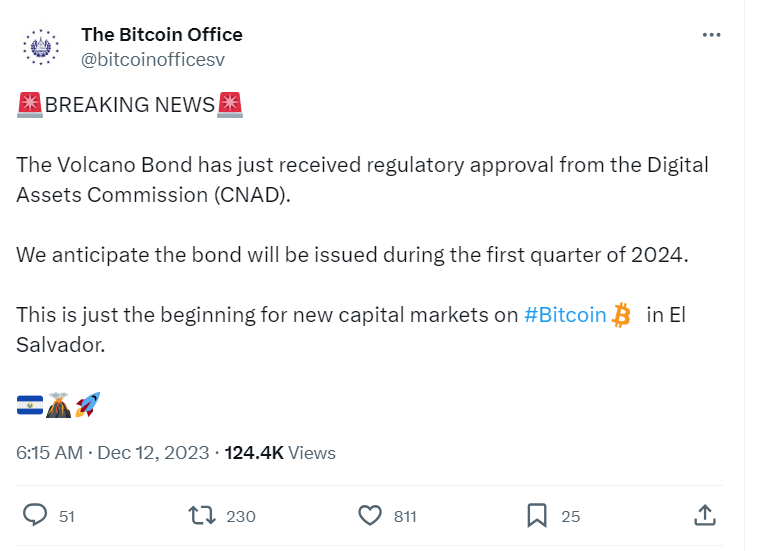
Task: Reply to the tweet via speech bubble icon
Action: 36,515
